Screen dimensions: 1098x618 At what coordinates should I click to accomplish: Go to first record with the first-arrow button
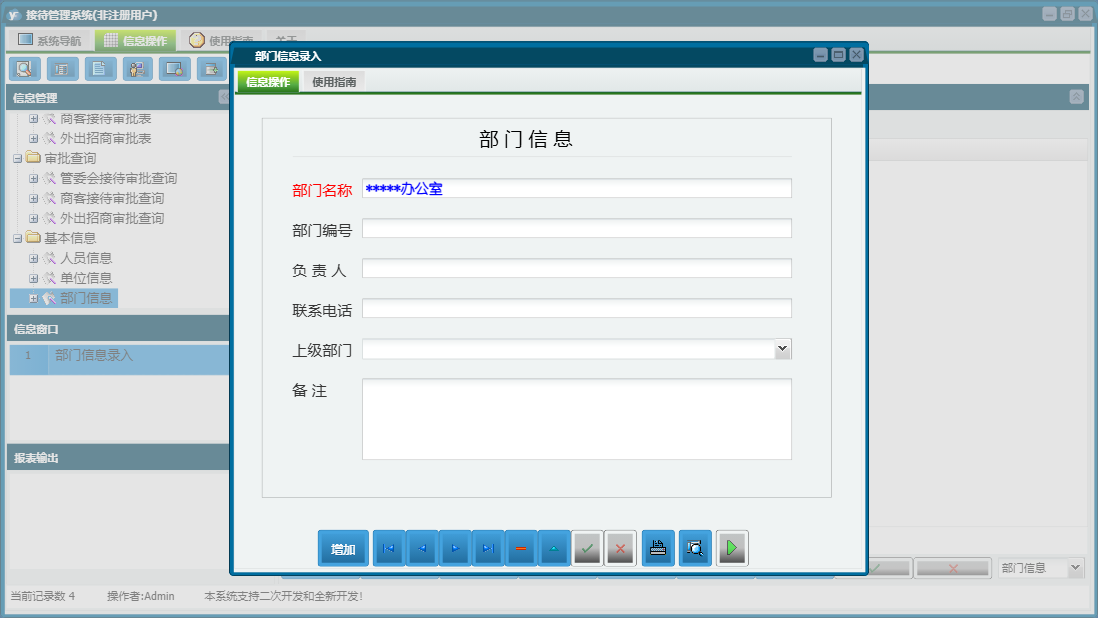389,548
